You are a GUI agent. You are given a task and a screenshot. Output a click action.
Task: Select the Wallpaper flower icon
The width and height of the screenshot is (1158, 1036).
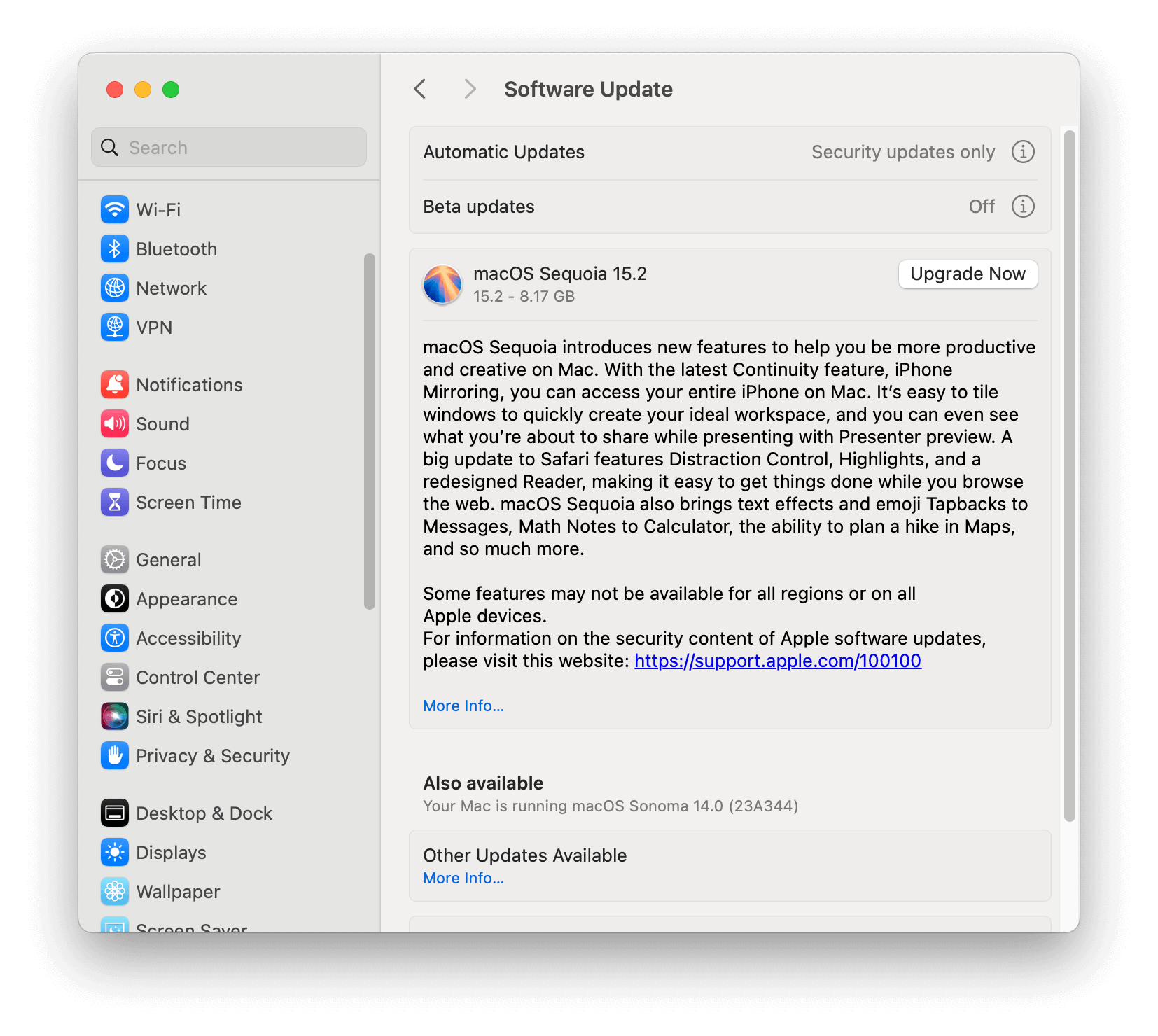[115, 891]
